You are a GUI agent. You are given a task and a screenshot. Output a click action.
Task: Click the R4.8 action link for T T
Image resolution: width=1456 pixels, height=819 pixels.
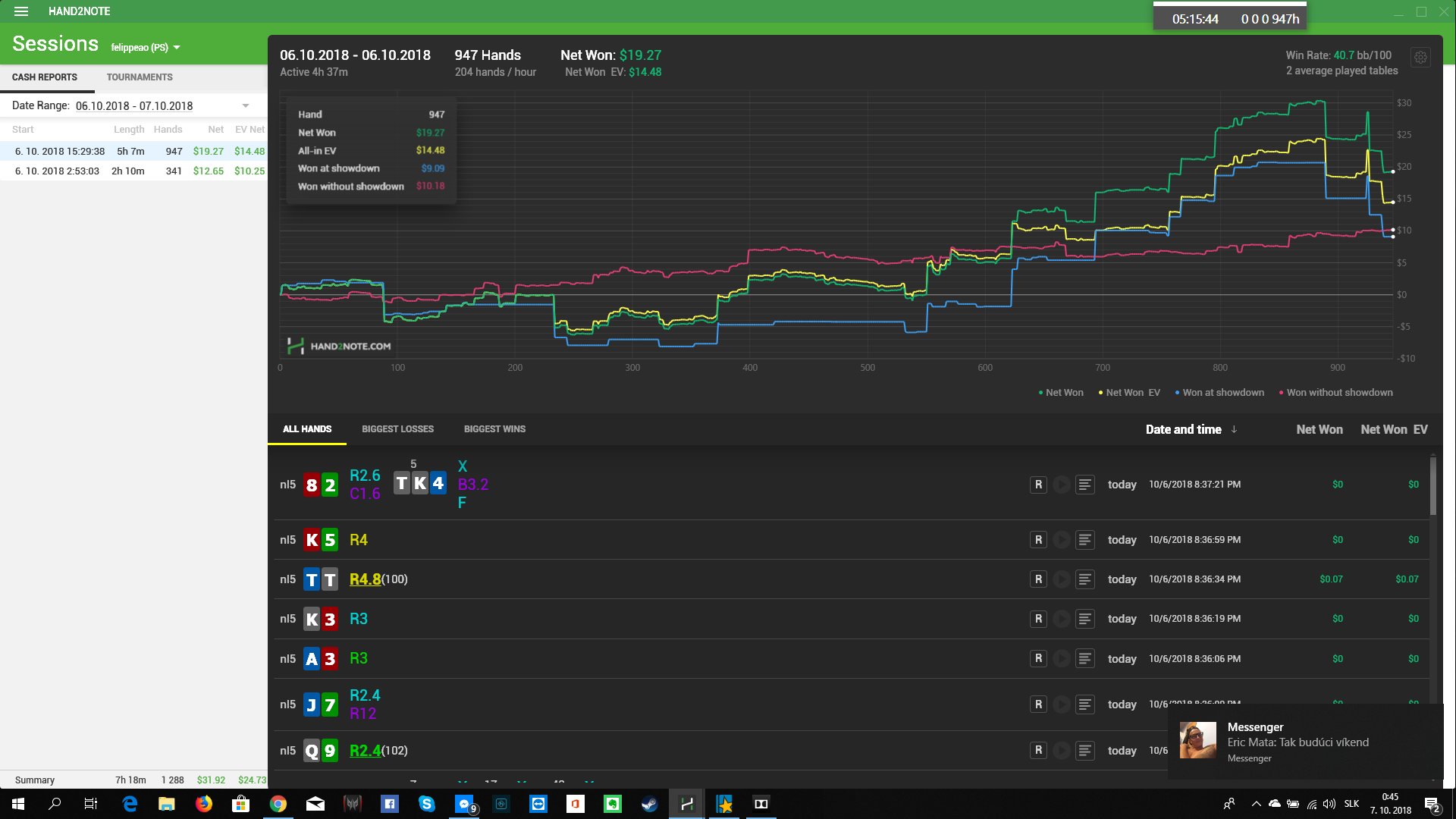point(365,579)
